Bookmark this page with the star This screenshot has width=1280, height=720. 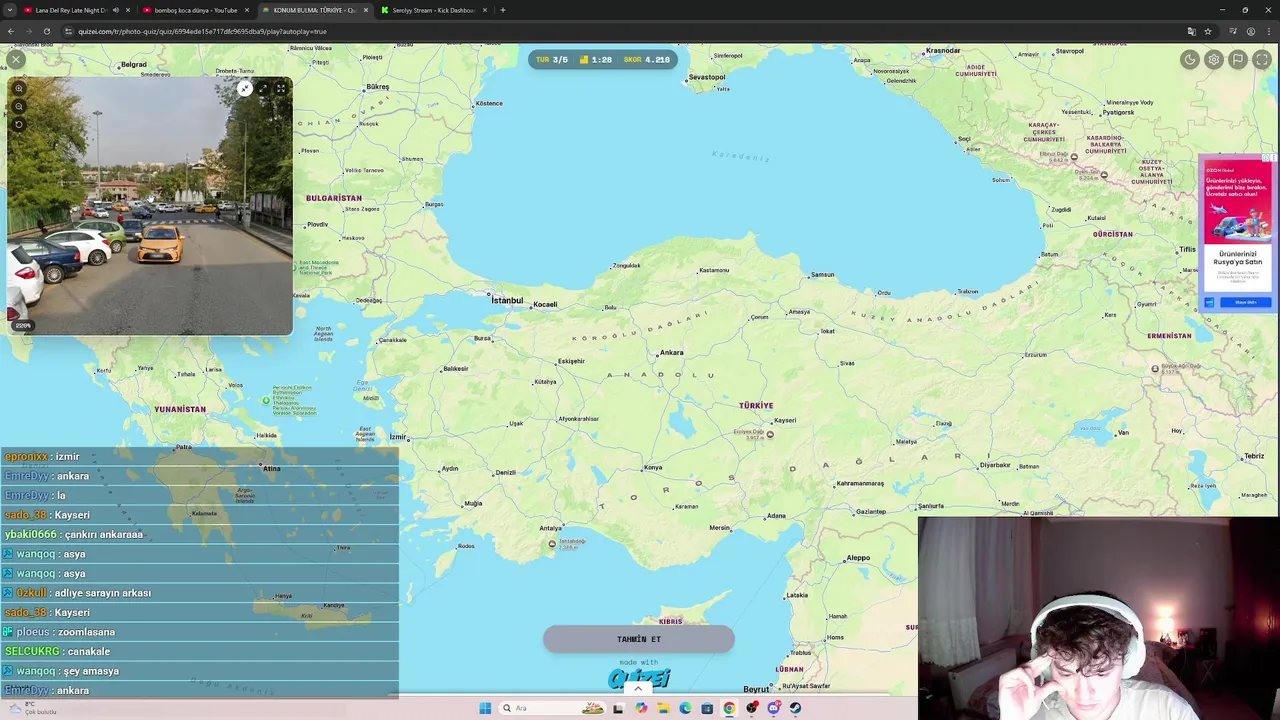coord(1208,31)
